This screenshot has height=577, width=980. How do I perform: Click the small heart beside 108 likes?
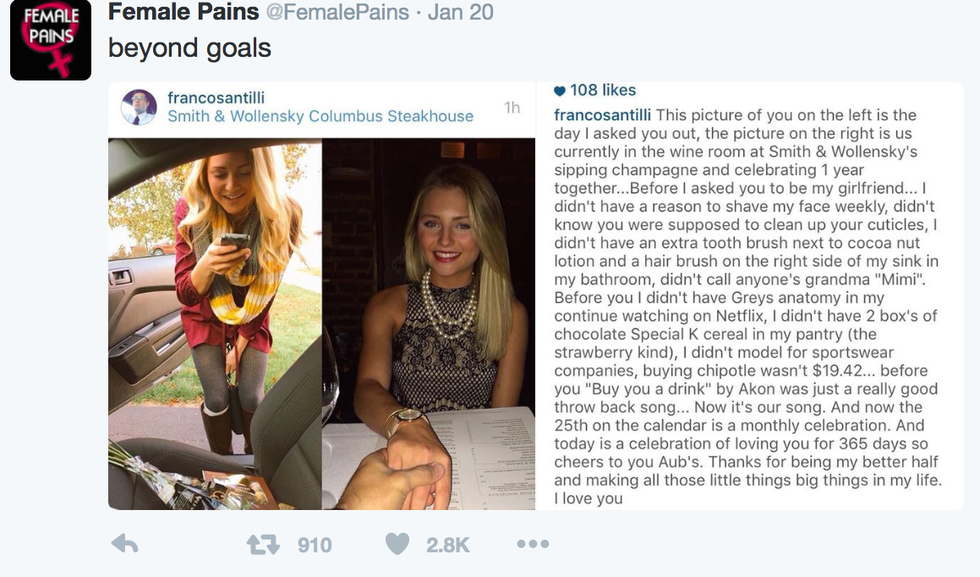click(x=560, y=91)
